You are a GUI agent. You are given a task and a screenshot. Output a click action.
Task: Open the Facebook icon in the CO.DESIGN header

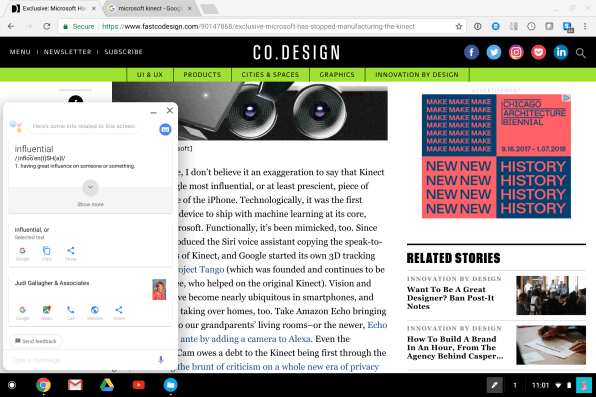point(471,52)
